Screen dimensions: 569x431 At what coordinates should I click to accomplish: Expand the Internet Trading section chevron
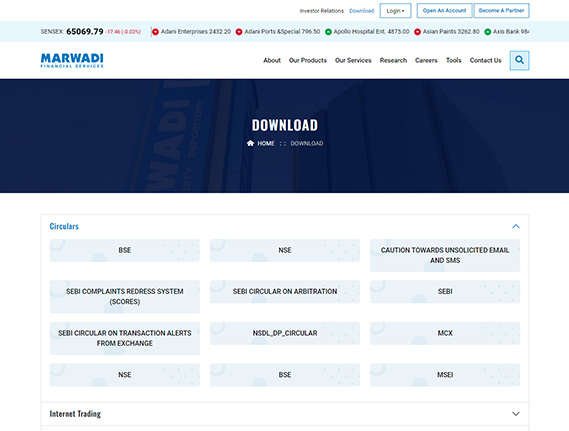516,414
